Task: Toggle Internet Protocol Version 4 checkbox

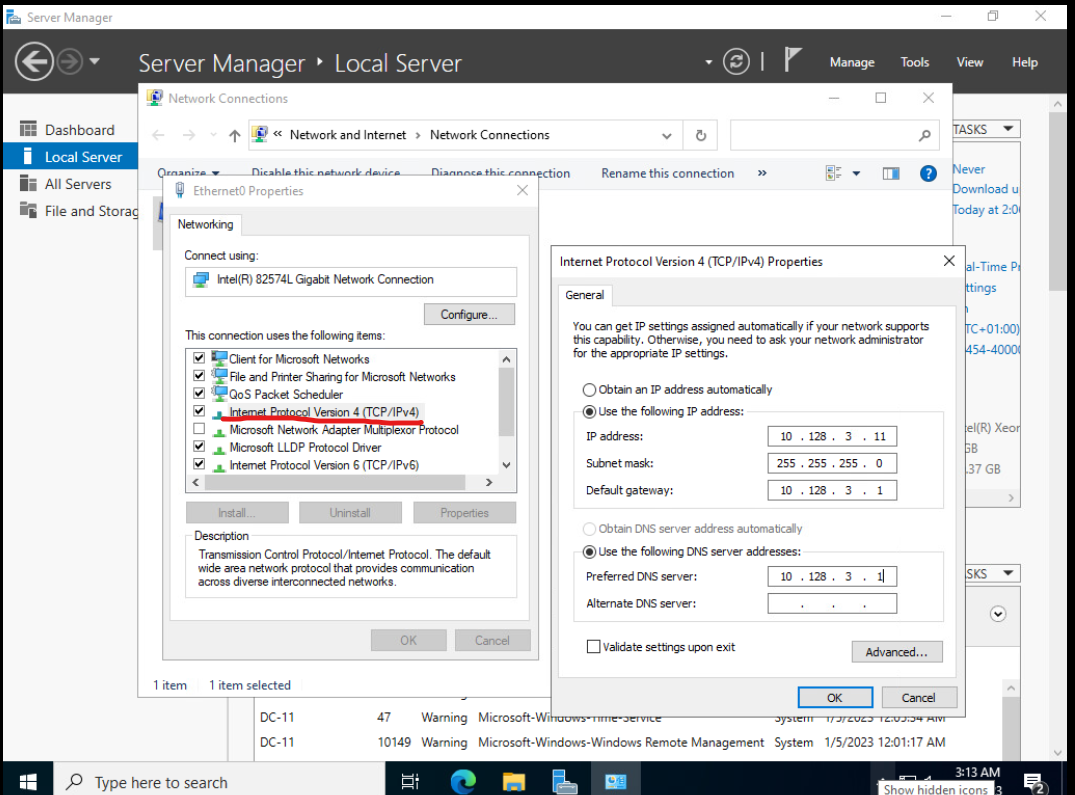Action: coord(199,411)
